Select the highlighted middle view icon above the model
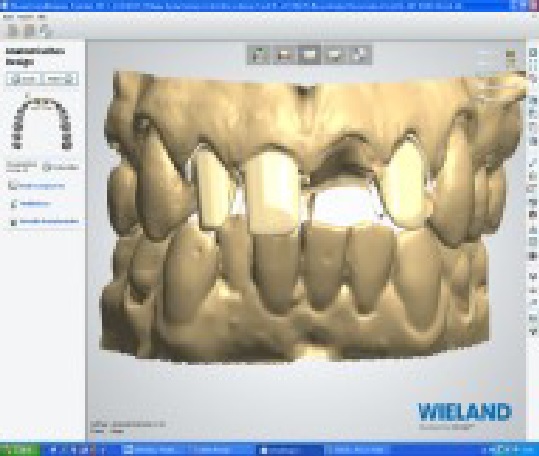 click(309, 55)
